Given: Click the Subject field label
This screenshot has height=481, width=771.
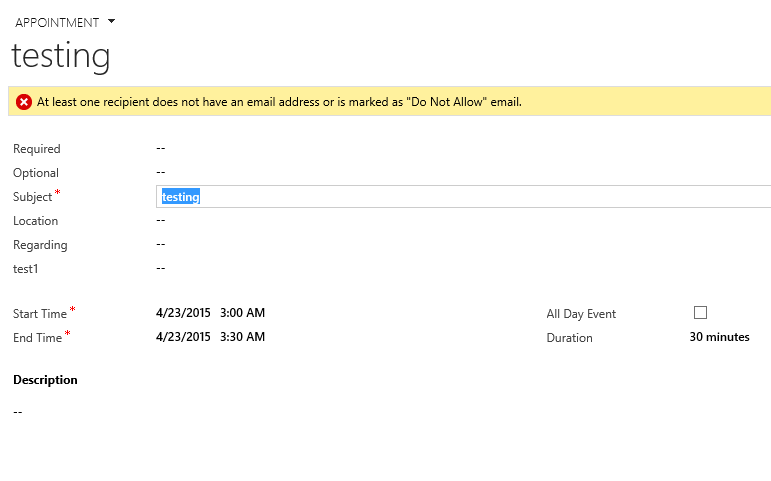Looking at the screenshot, I should pyautogui.click(x=32, y=197).
